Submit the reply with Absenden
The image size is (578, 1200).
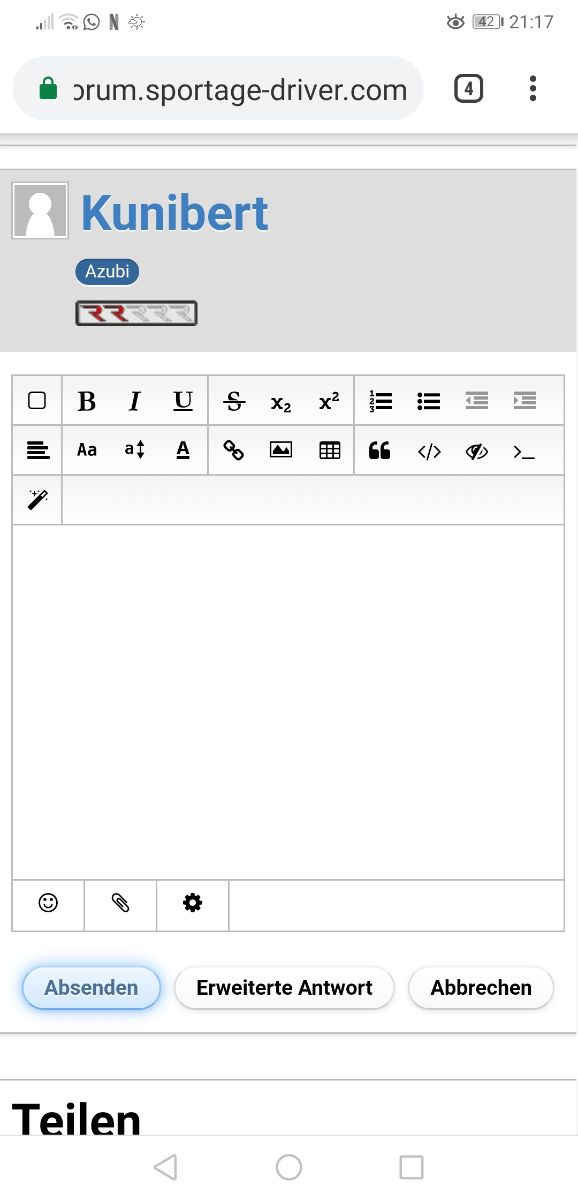click(91, 987)
